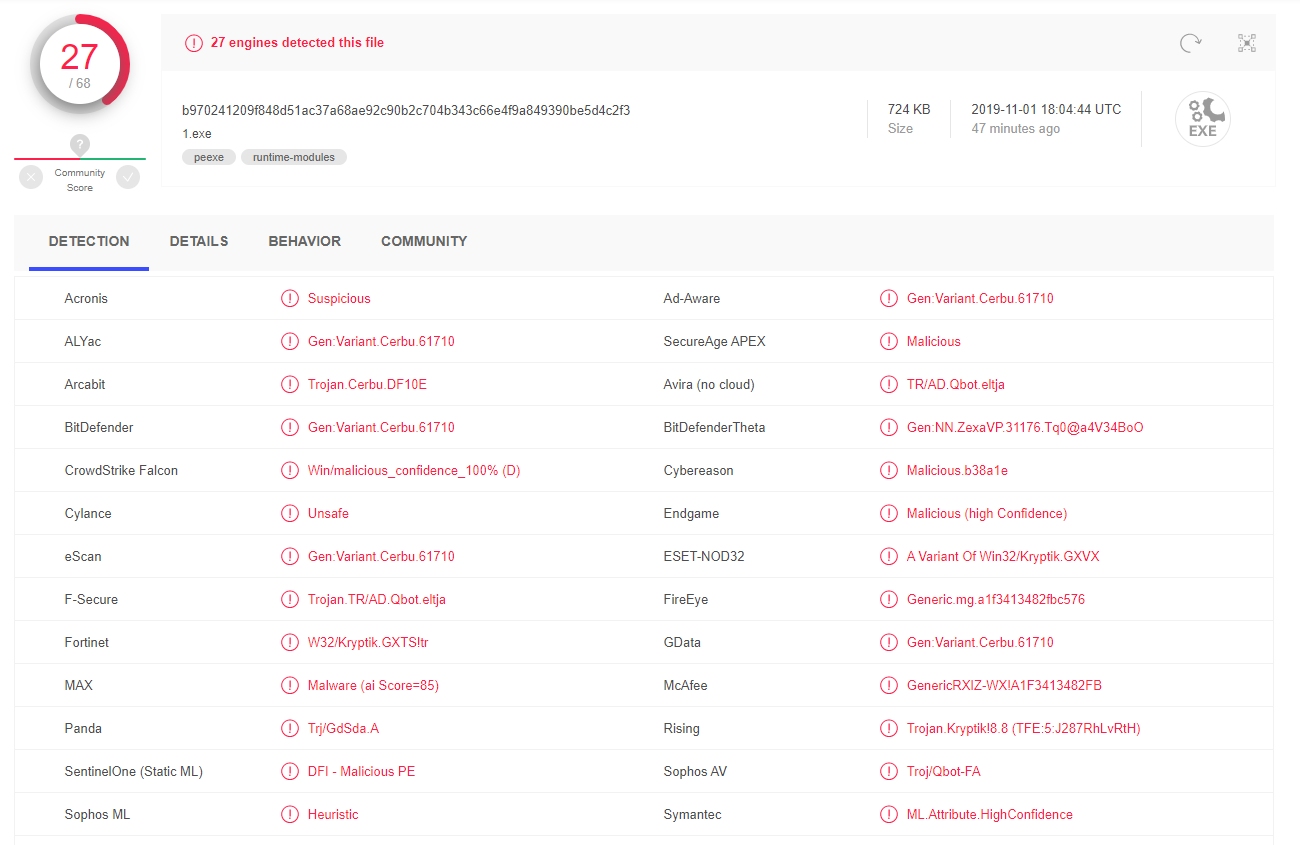Click warning icon in the Panda row

tap(290, 728)
